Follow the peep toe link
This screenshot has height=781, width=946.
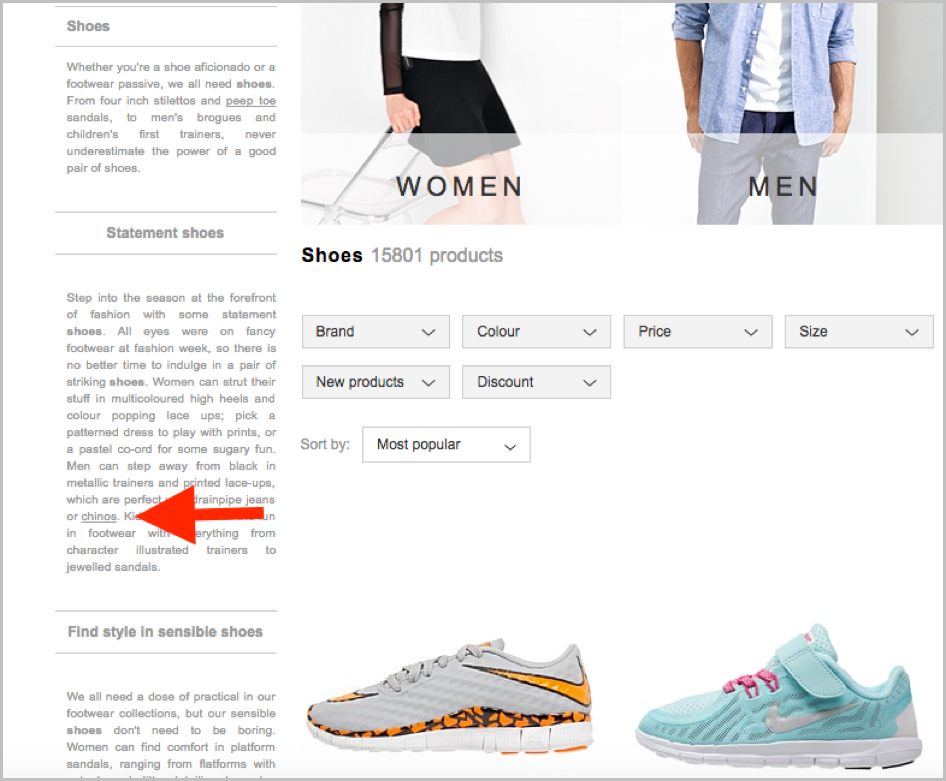click(x=251, y=101)
